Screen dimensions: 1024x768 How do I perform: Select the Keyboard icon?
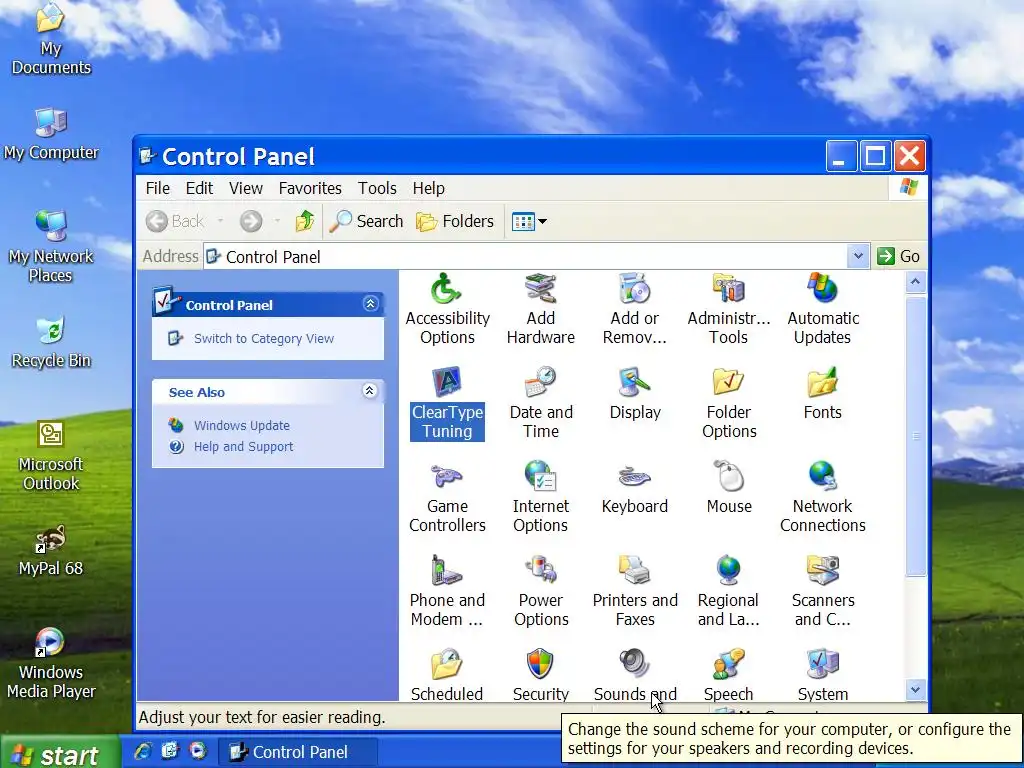pyautogui.click(x=635, y=488)
